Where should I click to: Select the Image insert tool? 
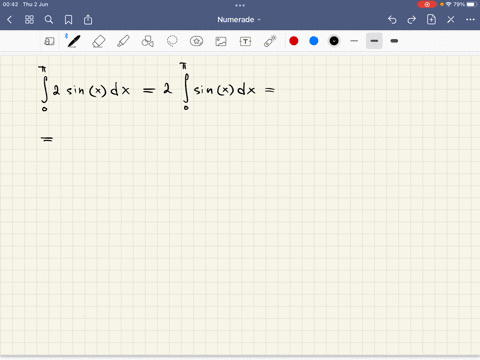pos(221,41)
